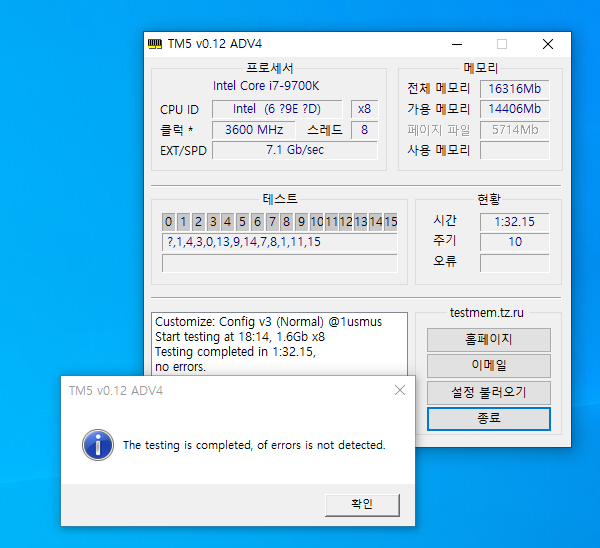Click the dialog message 'The testing is completed'
600x548 pixels.
tap(254, 445)
